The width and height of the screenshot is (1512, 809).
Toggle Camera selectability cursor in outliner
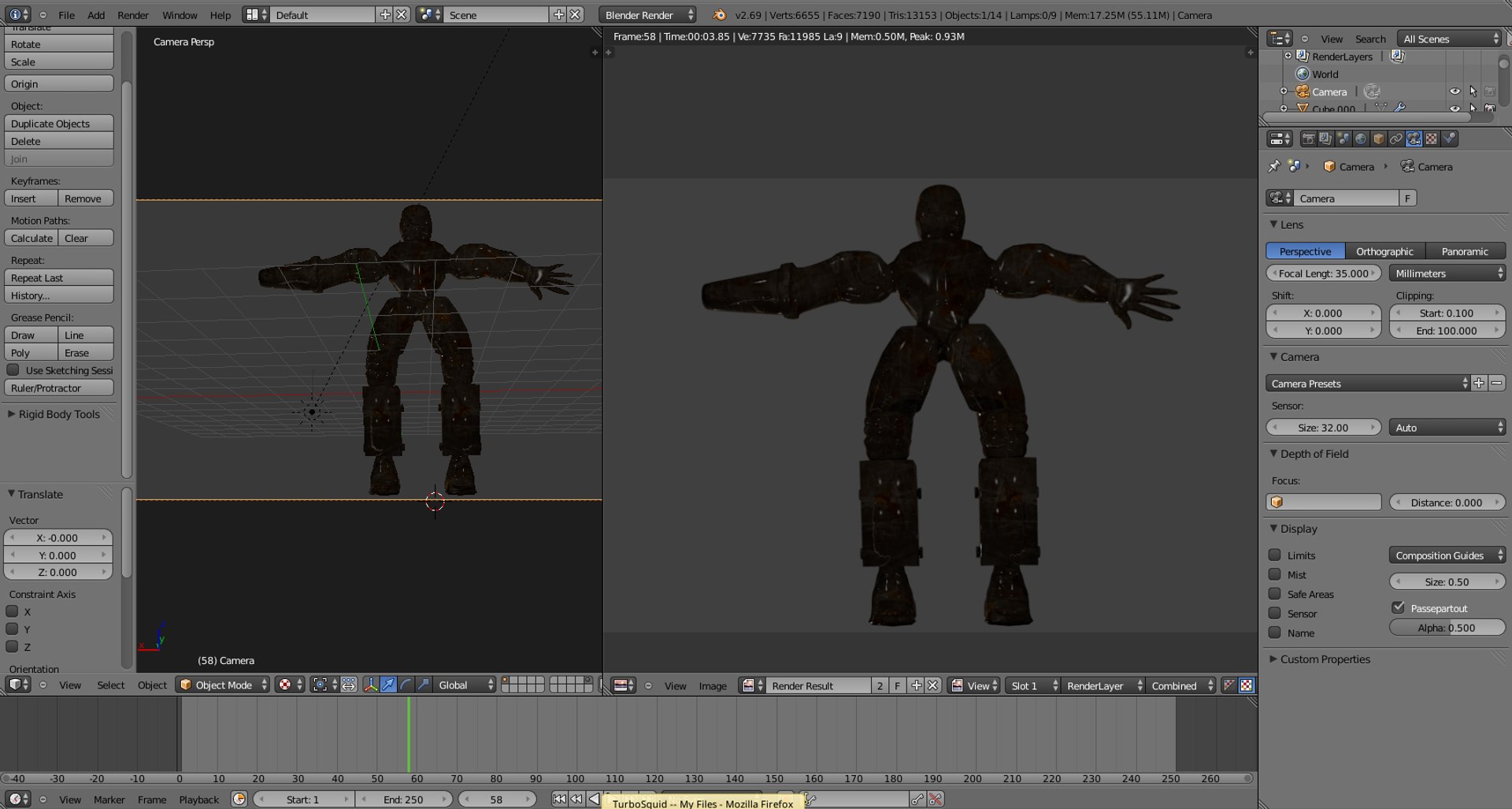[x=1473, y=91]
